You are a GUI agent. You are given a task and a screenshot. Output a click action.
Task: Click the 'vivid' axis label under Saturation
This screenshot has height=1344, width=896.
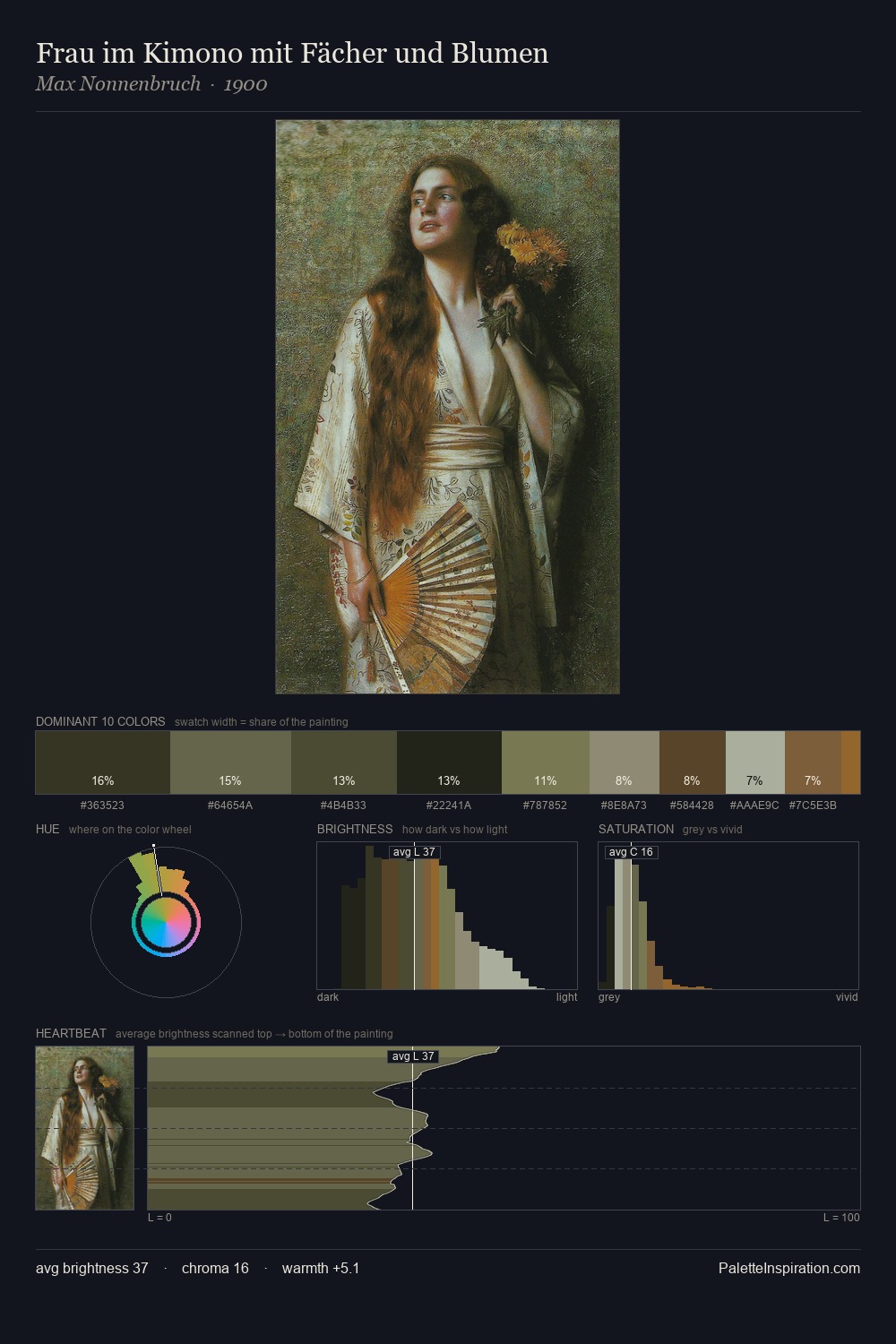(x=847, y=997)
